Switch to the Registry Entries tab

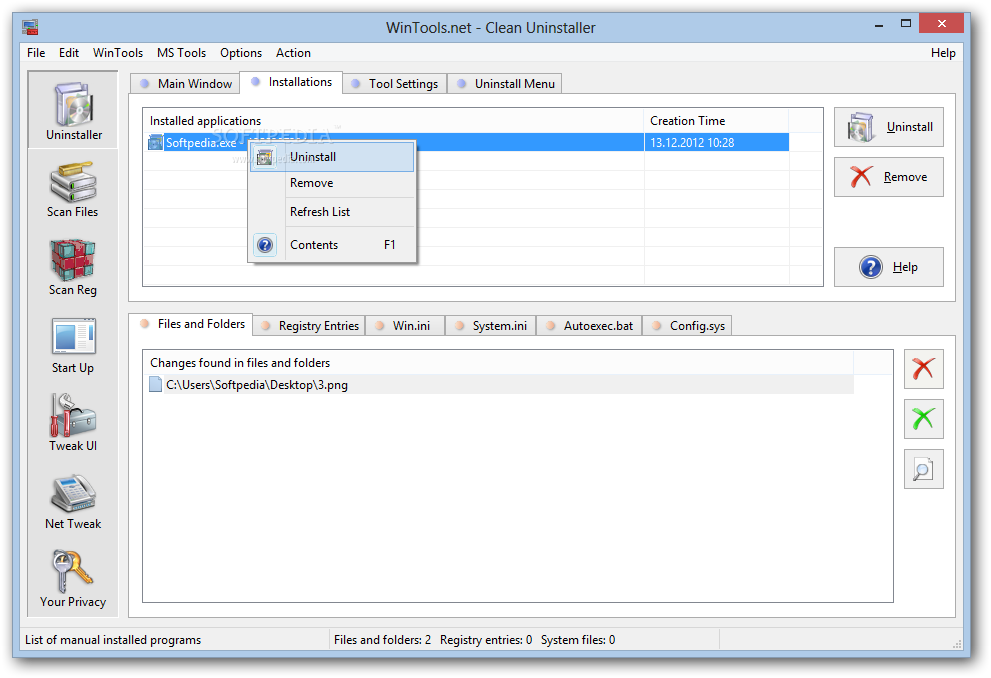pos(309,326)
